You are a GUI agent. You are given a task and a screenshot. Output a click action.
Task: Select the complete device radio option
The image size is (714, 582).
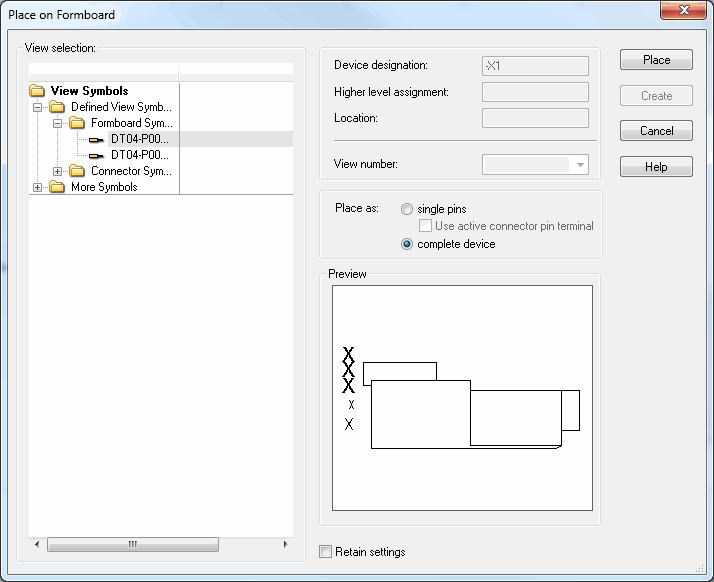coord(406,244)
